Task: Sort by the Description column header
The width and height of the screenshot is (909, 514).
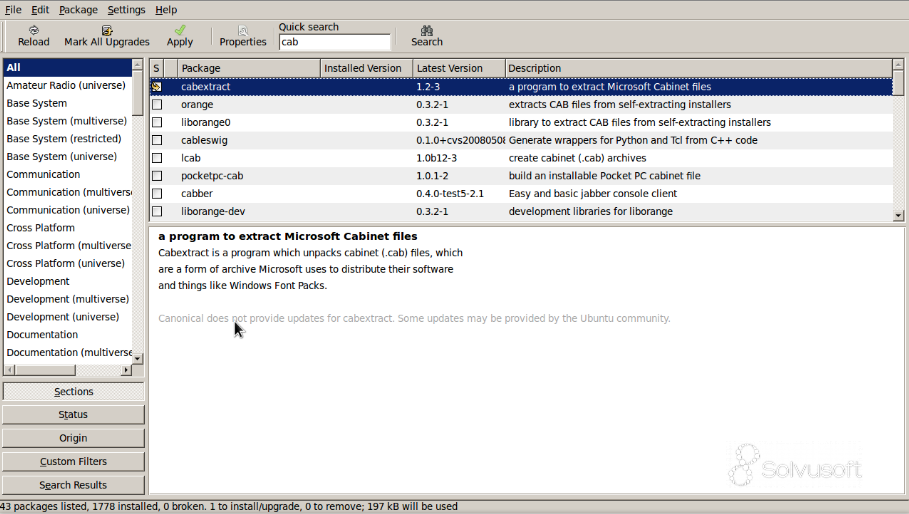Action: [699, 68]
